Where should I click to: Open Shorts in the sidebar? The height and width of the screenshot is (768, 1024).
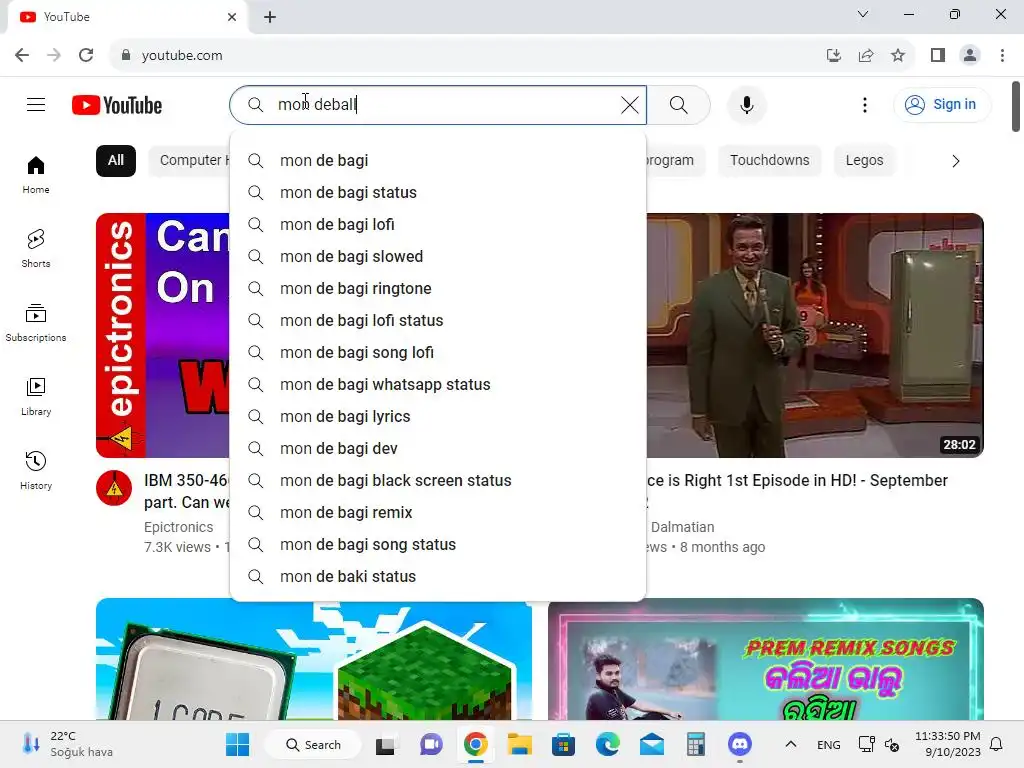click(36, 248)
